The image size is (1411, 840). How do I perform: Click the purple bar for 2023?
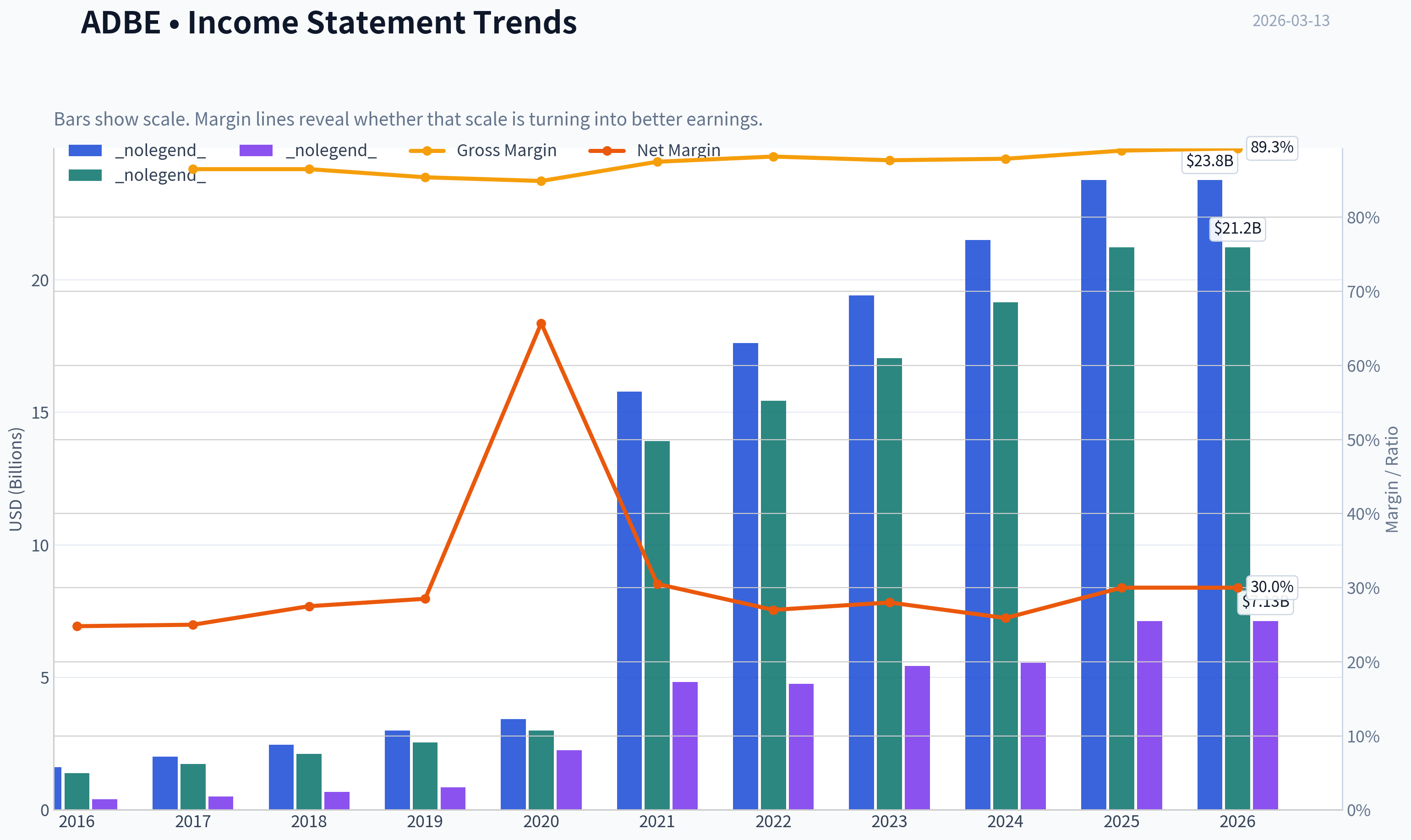pos(918,738)
